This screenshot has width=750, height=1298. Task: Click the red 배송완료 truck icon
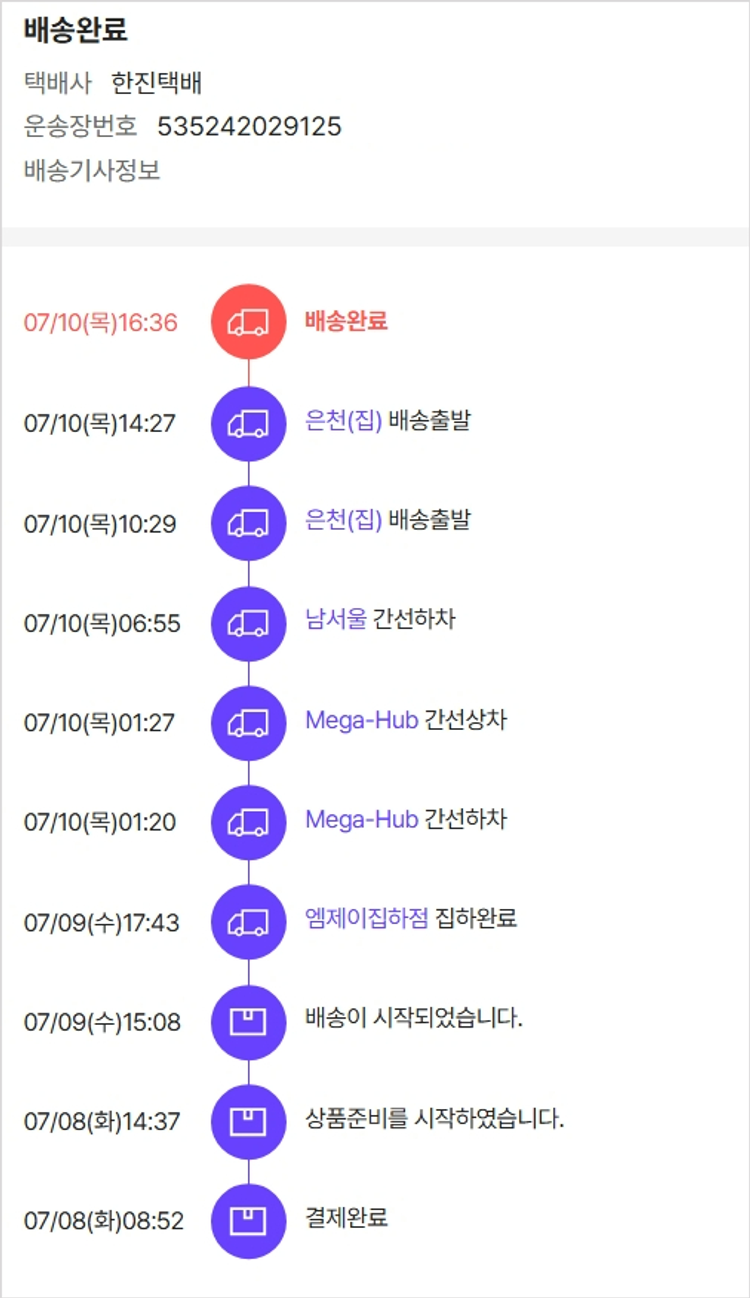click(248, 322)
